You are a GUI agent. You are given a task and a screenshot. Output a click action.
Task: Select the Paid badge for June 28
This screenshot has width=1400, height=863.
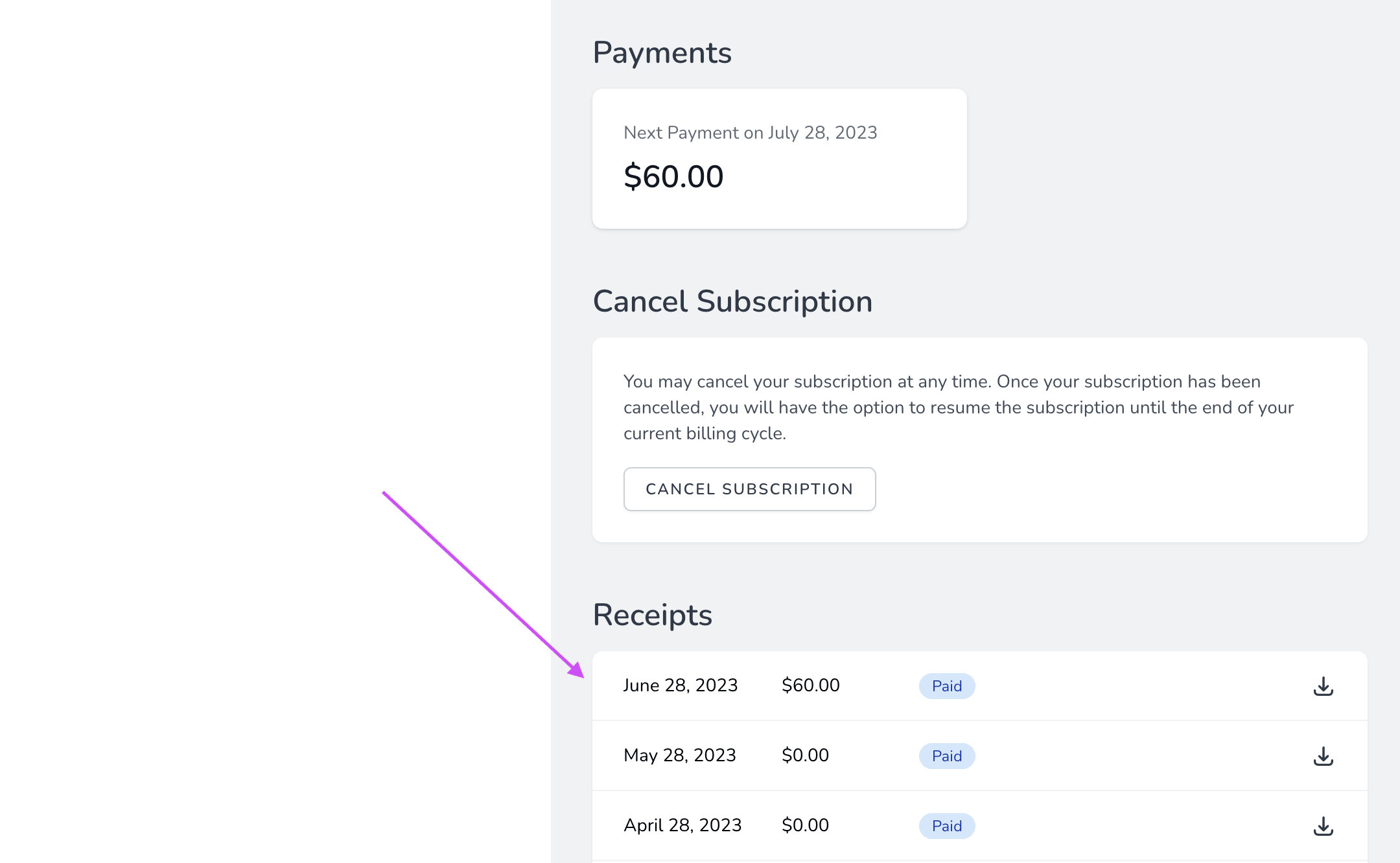pos(947,686)
